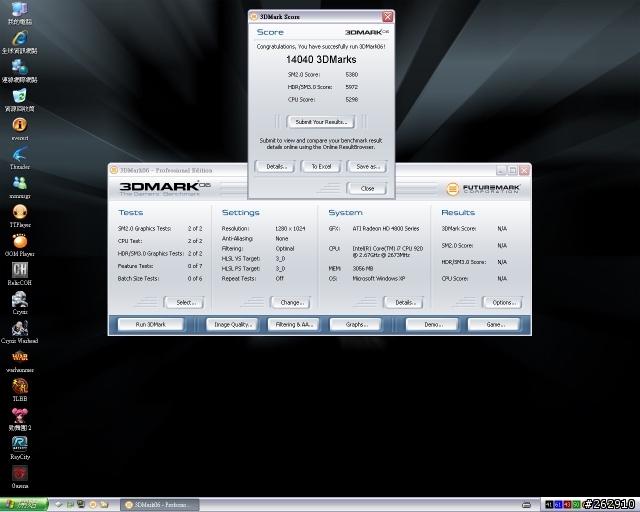Click Save as in score dialog
The height and width of the screenshot is (512, 640).
(367, 167)
